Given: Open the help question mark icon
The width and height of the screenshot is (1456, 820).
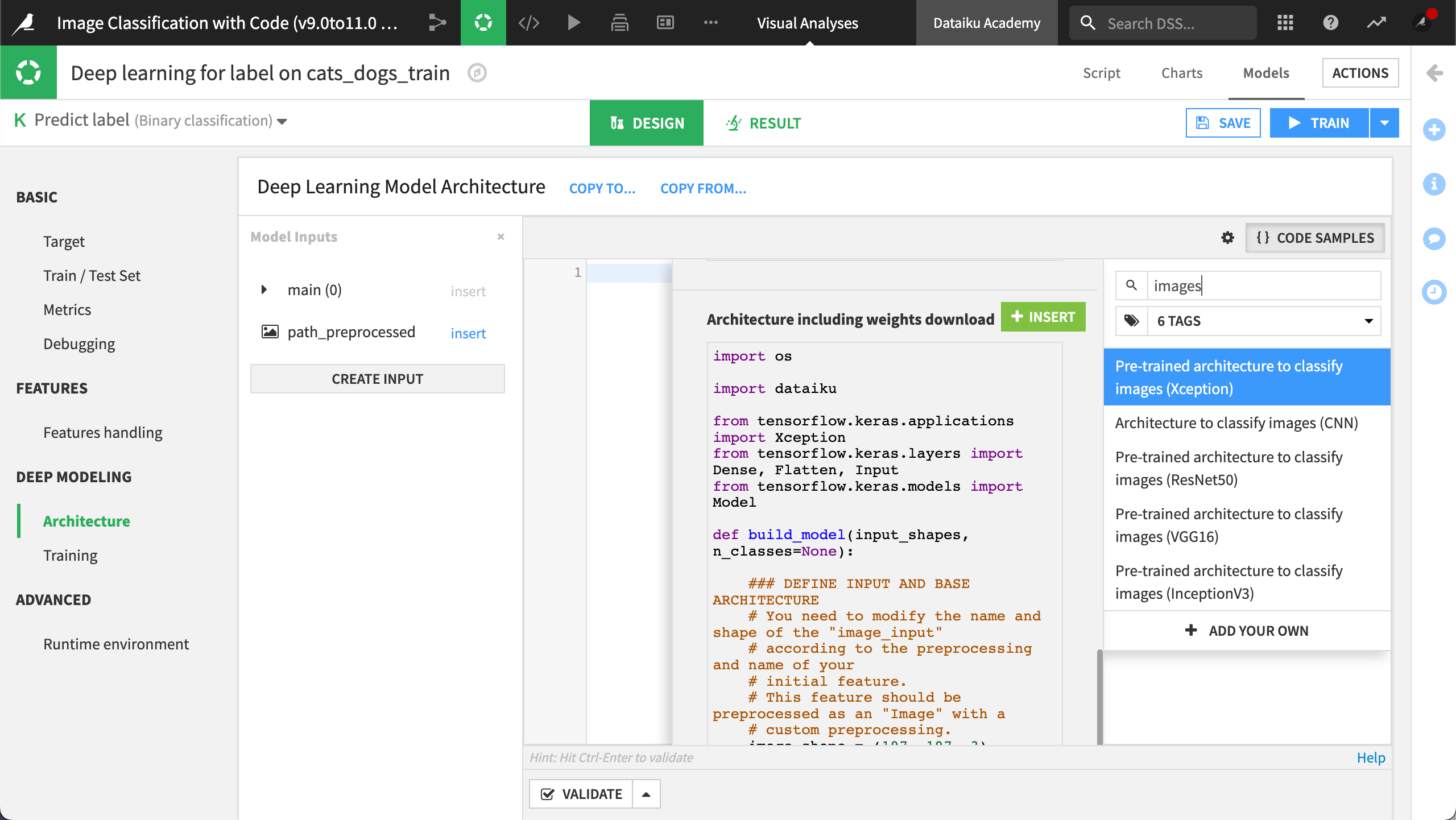Looking at the screenshot, I should 1331,23.
